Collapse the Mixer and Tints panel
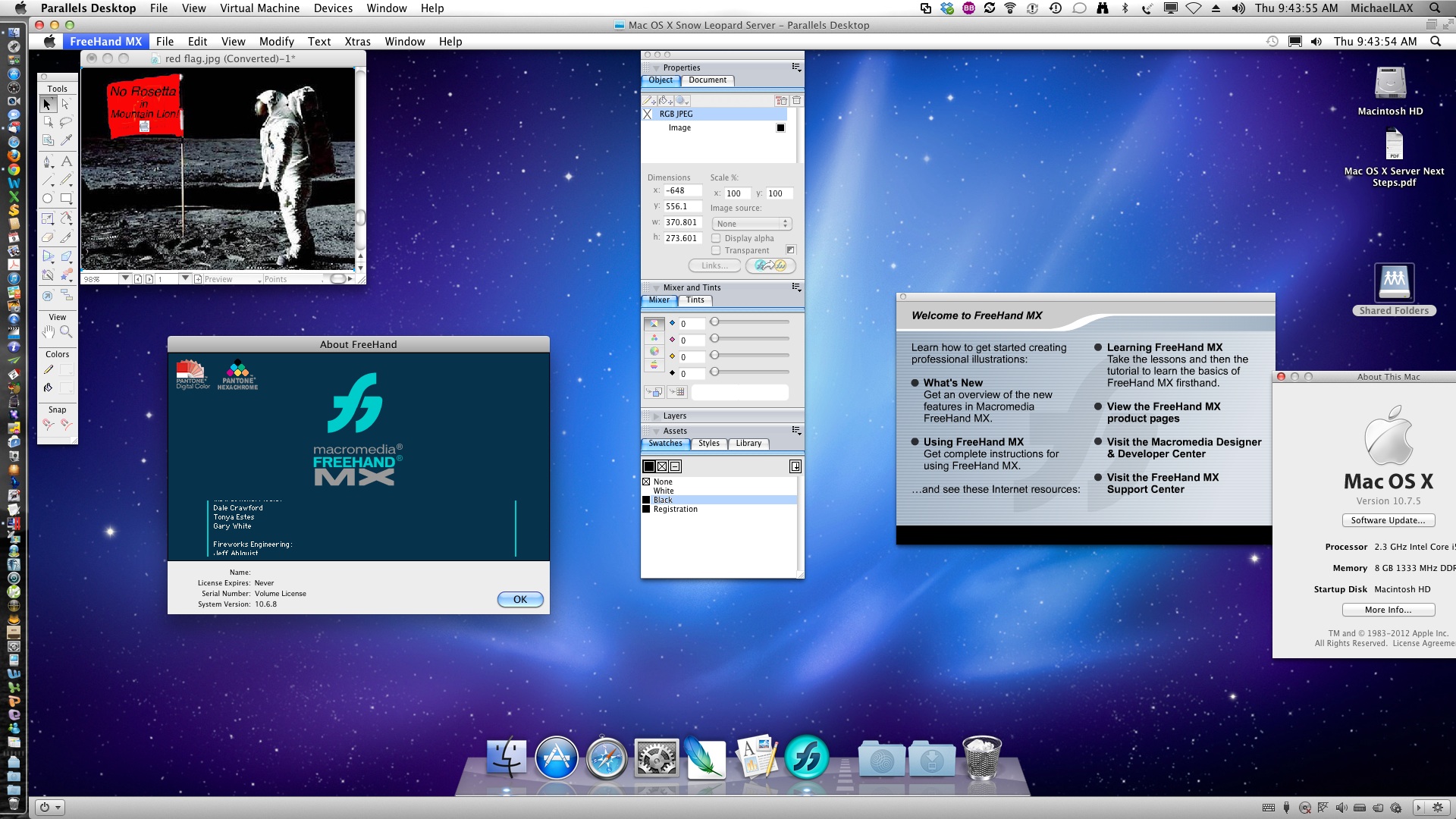This screenshot has height=819, width=1456. coord(656,287)
